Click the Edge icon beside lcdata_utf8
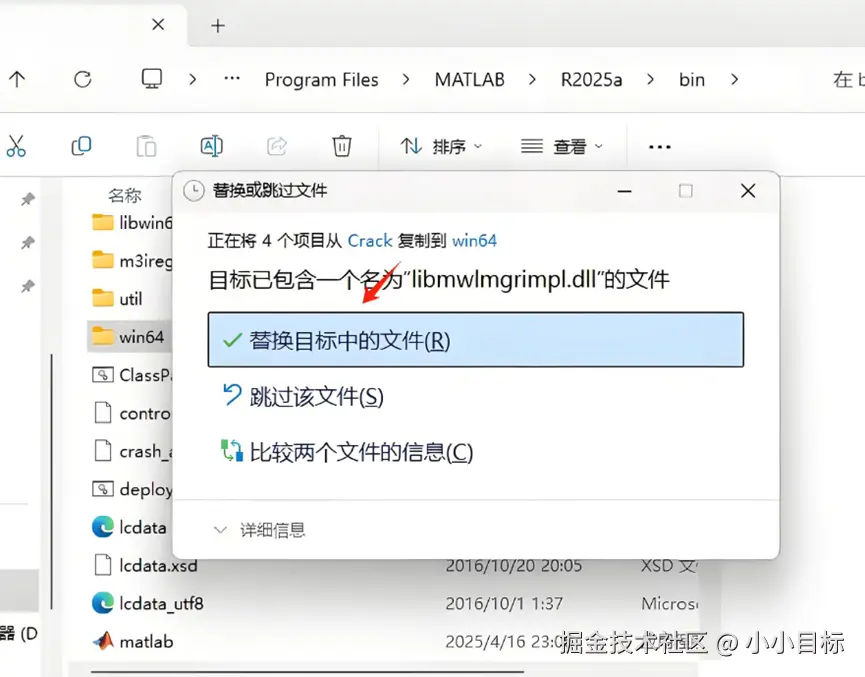This screenshot has width=865, height=677. (103, 603)
